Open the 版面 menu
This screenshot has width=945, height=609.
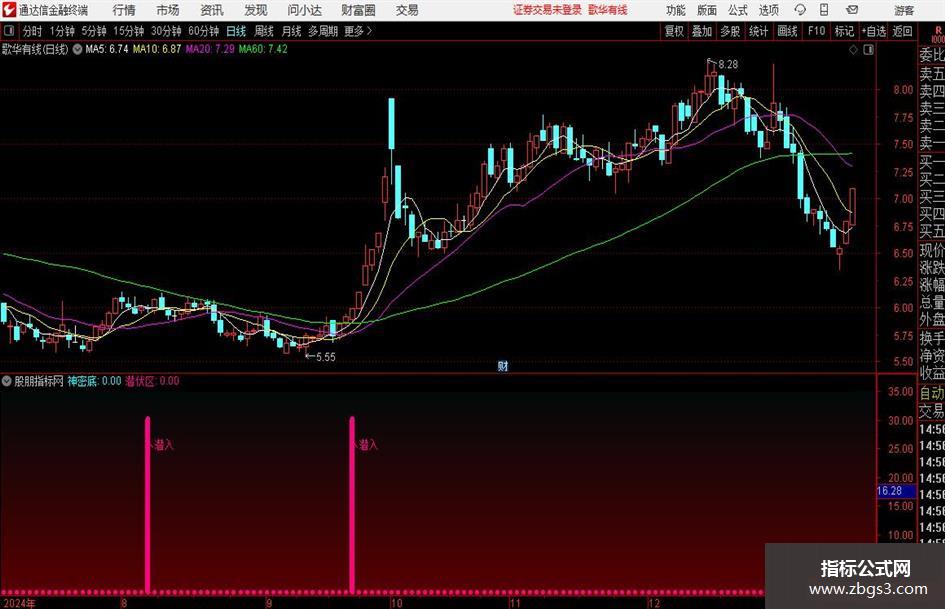coord(706,10)
